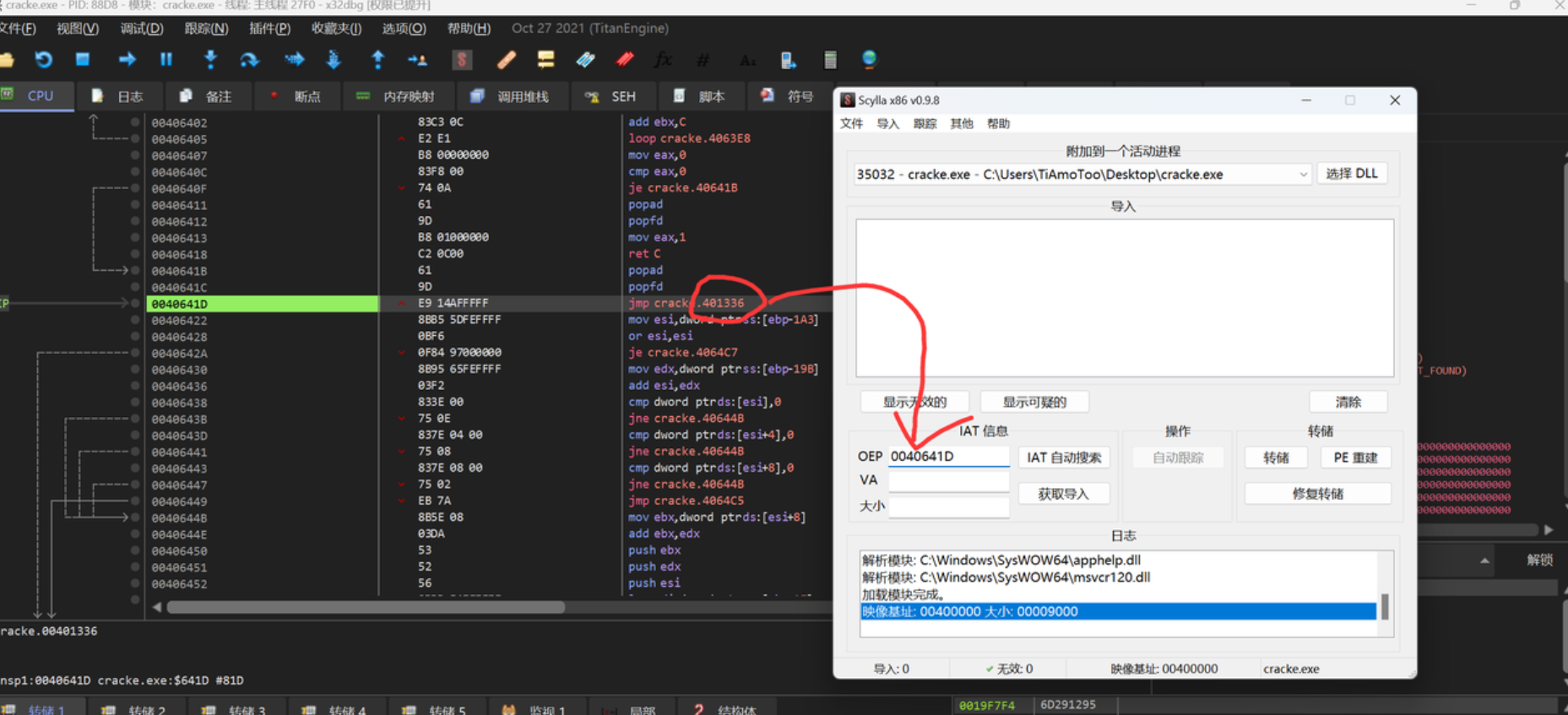Image resolution: width=1568 pixels, height=715 pixels.
Task: Open the calculator icon
Action: pos(830,59)
